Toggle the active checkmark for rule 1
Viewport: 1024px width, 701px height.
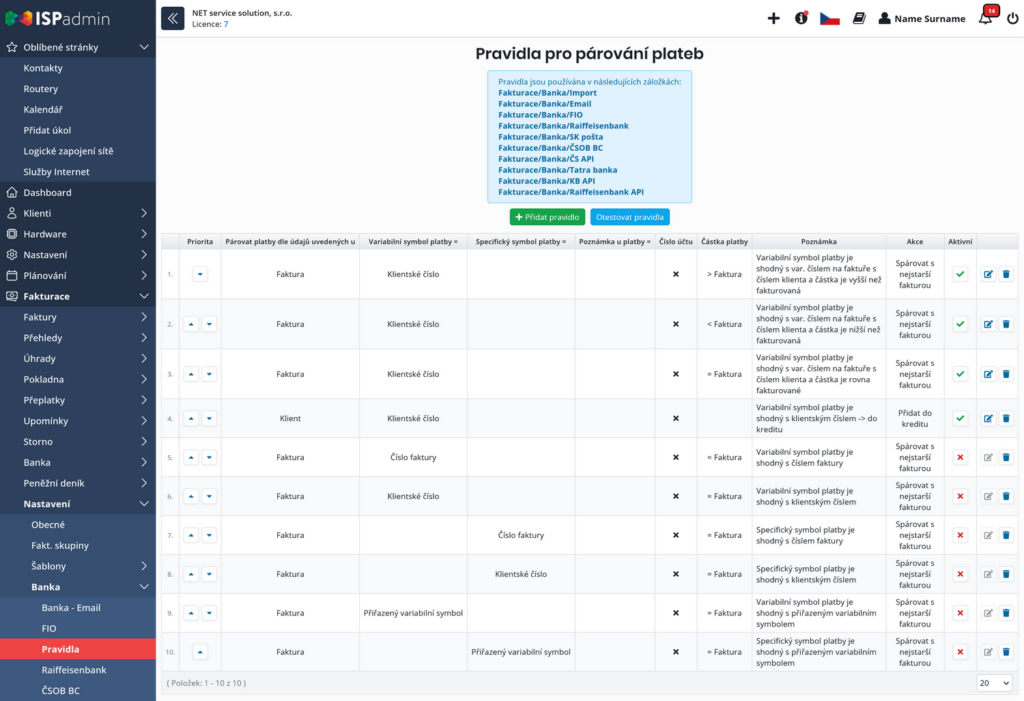[x=960, y=274]
